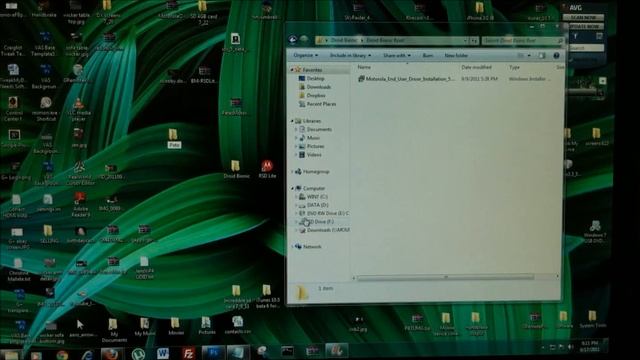Click the Explorer forward navigation arrow
The height and width of the screenshot is (360, 640).
click(304, 40)
